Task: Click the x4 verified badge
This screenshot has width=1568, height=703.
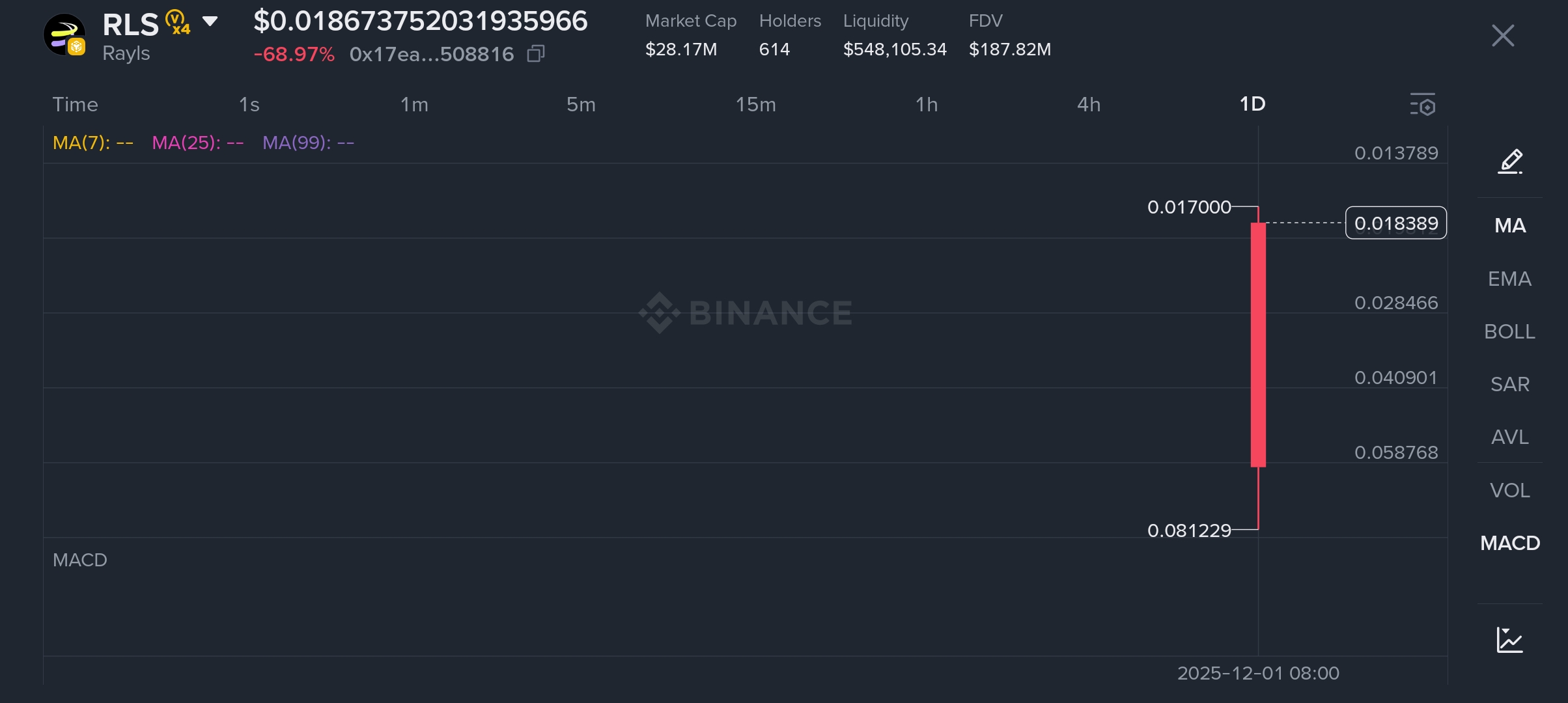Action: 177,22
